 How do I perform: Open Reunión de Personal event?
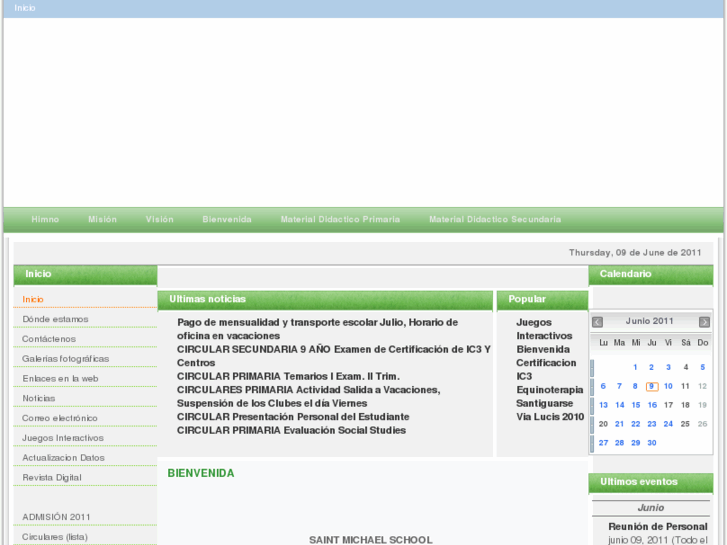pyautogui.click(x=657, y=527)
